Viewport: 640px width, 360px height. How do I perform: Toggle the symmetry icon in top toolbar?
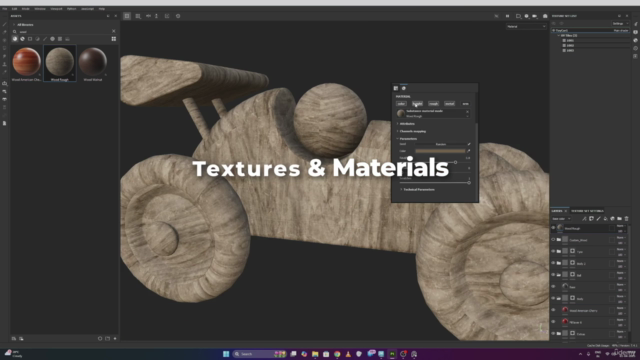click(148, 16)
